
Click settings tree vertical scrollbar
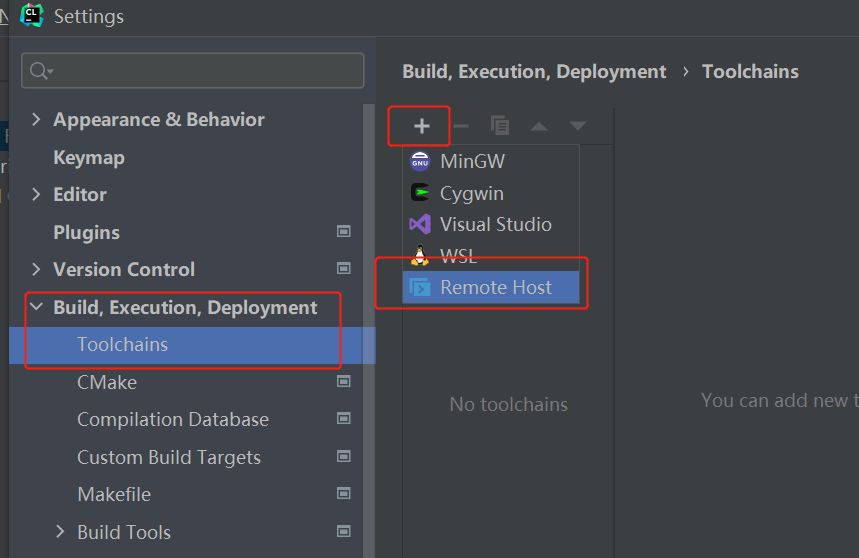tap(369, 331)
